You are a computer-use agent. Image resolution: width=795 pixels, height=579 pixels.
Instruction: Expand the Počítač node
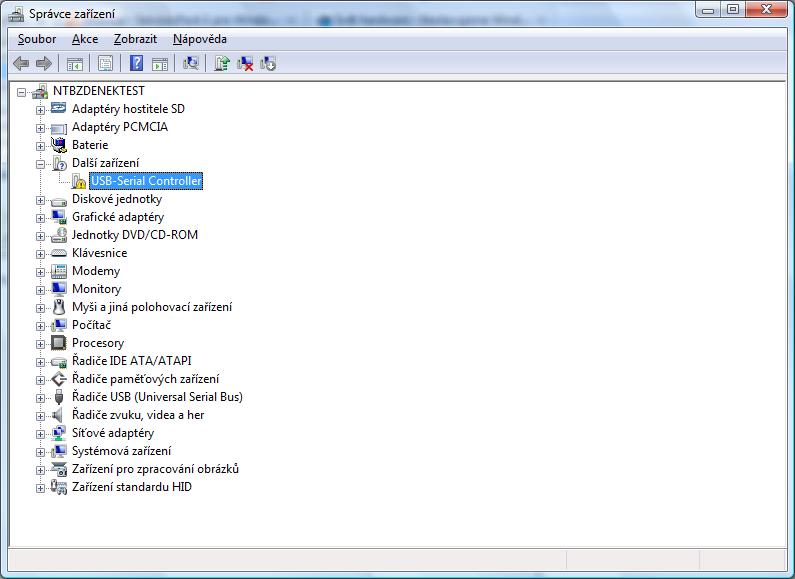click(40, 326)
